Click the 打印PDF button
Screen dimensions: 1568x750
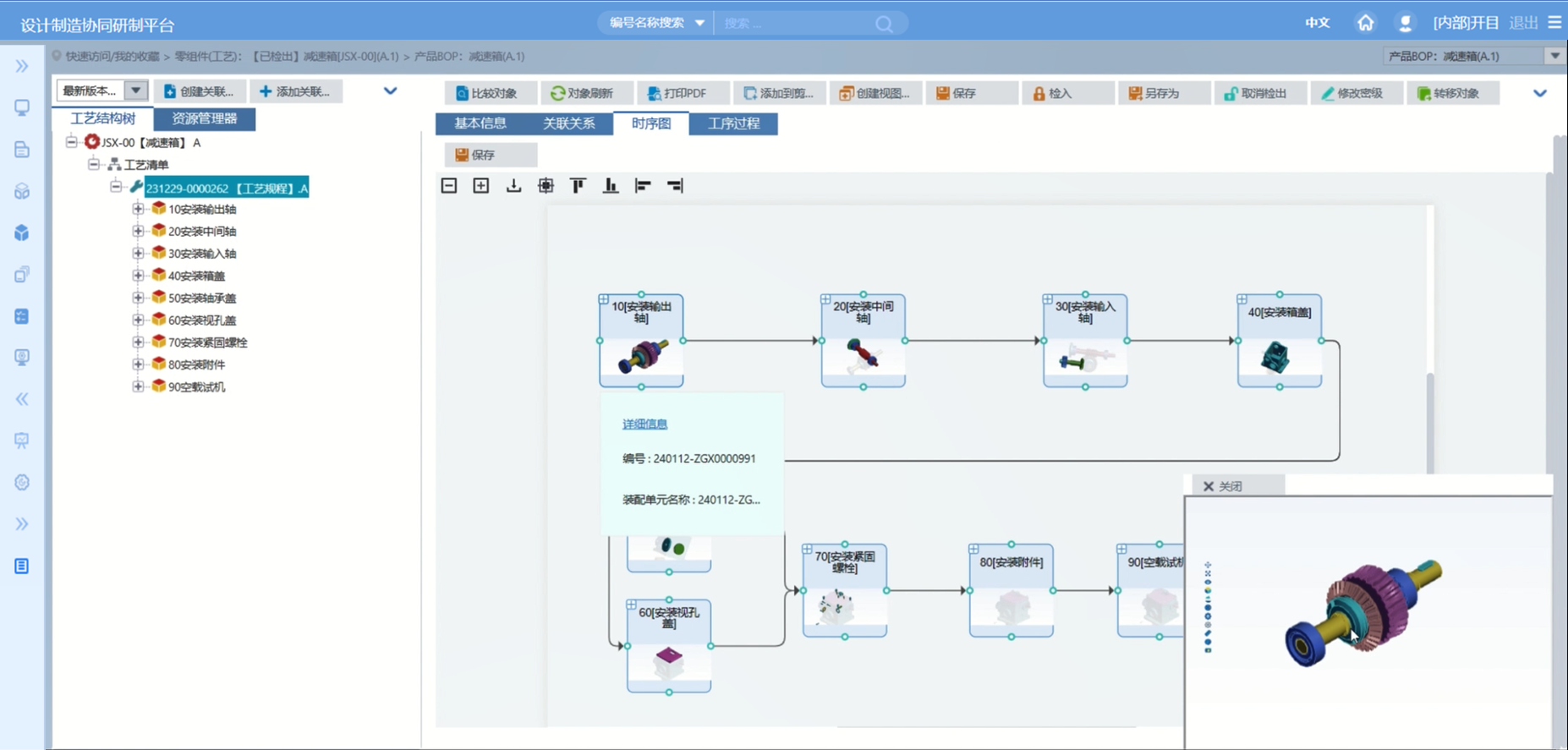coord(677,93)
